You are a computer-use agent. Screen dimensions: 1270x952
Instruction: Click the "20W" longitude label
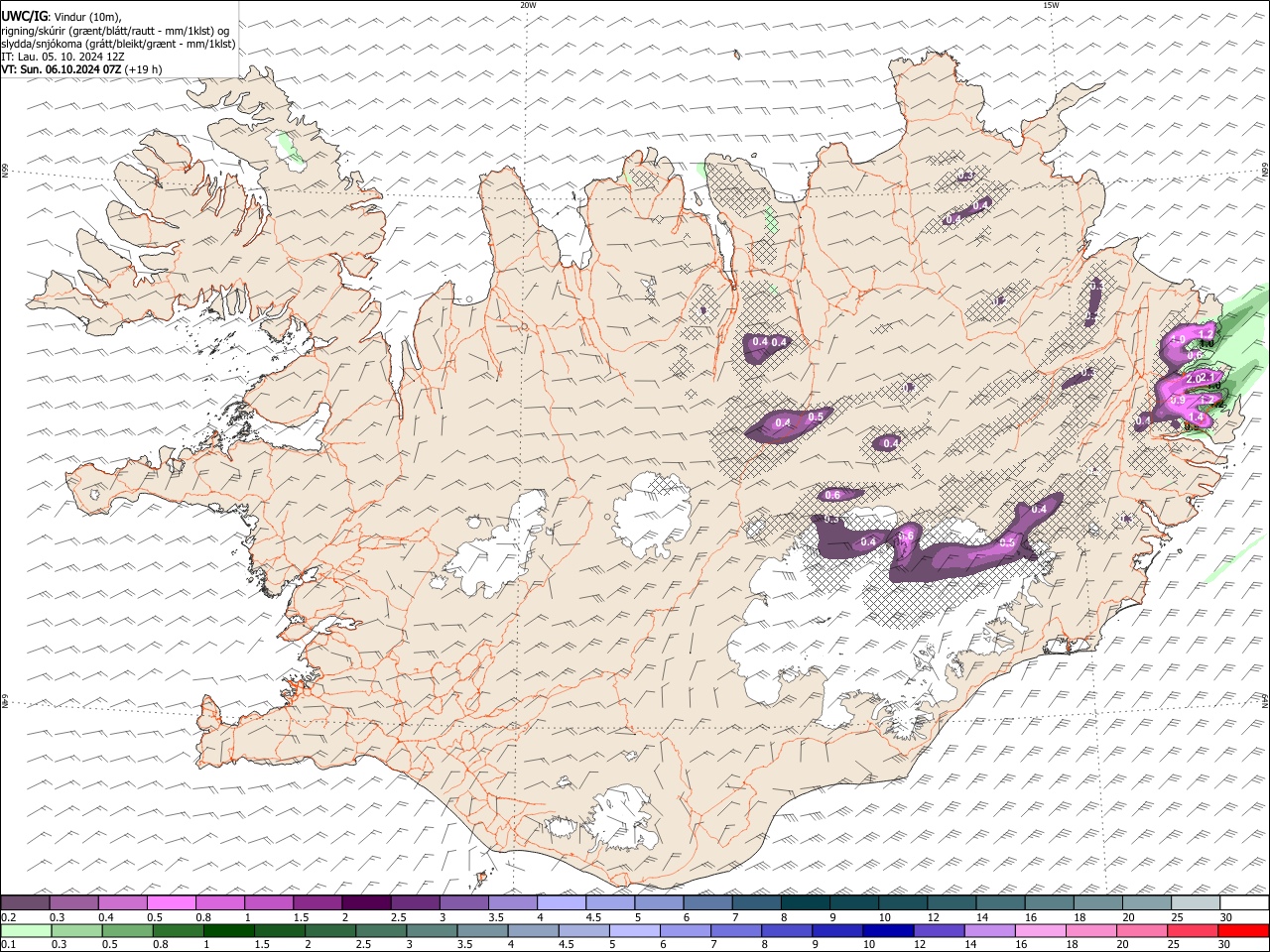click(528, 5)
